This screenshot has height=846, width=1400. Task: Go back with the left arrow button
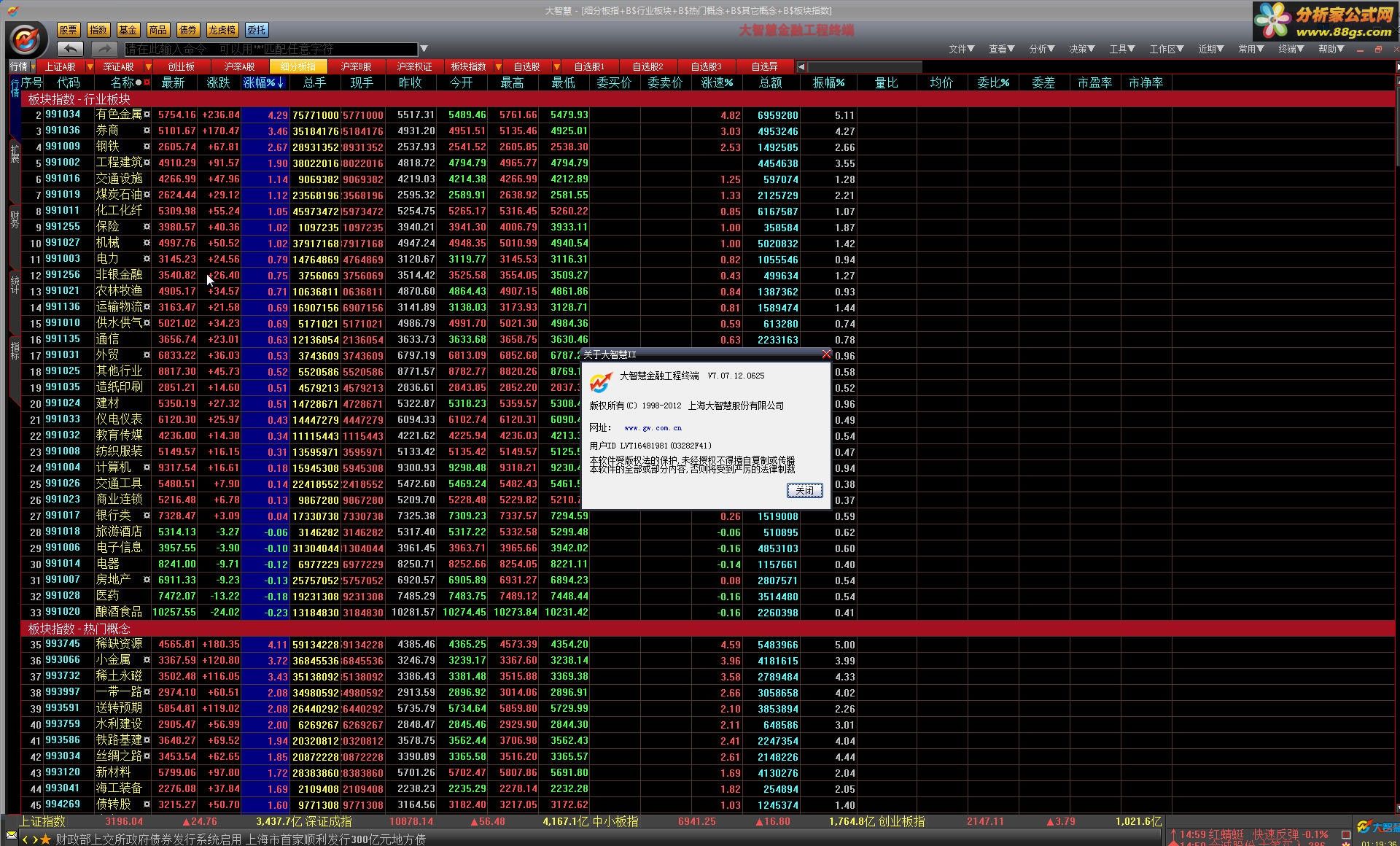[x=70, y=49]
